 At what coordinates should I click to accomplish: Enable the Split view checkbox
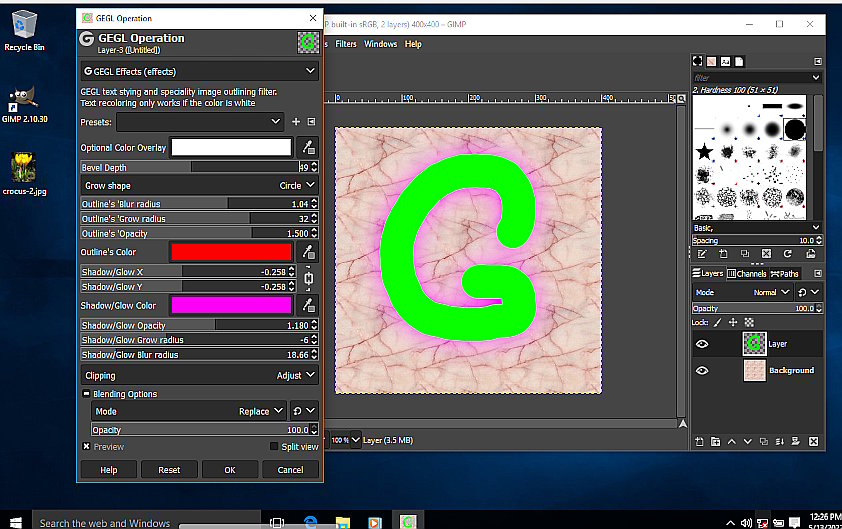tap(274, 446)
